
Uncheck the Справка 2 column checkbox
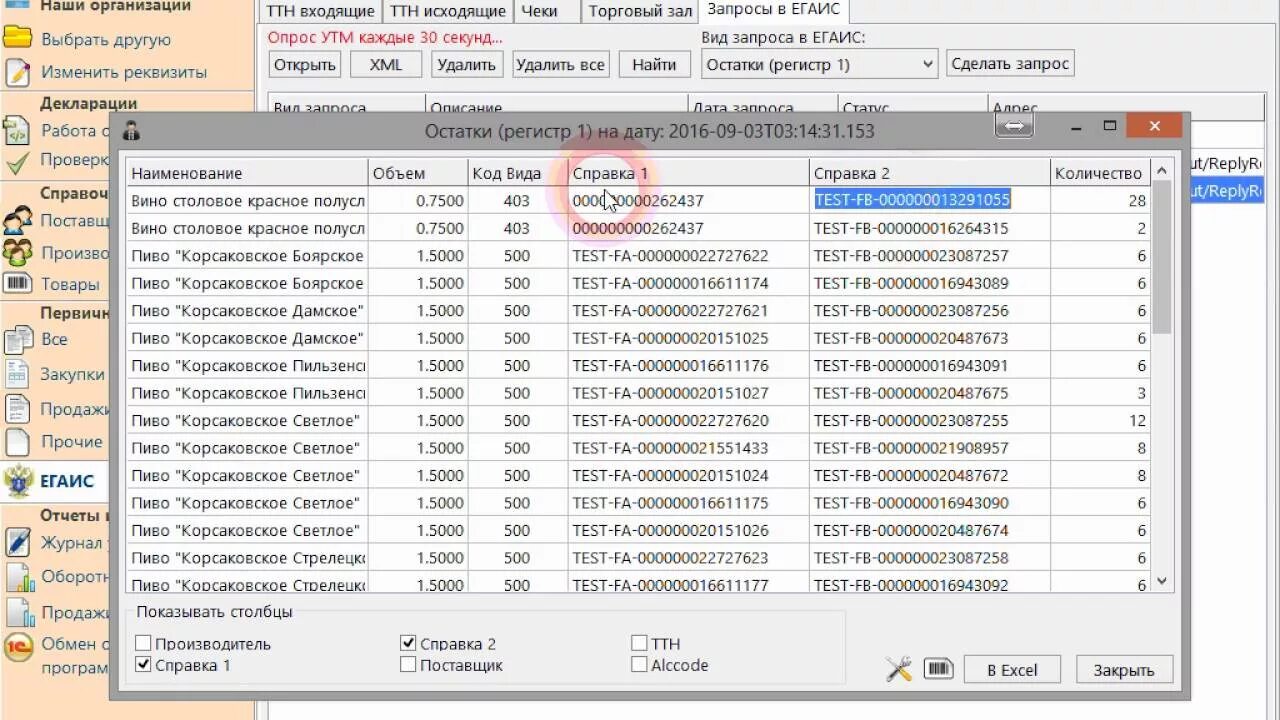pos(408,644)
